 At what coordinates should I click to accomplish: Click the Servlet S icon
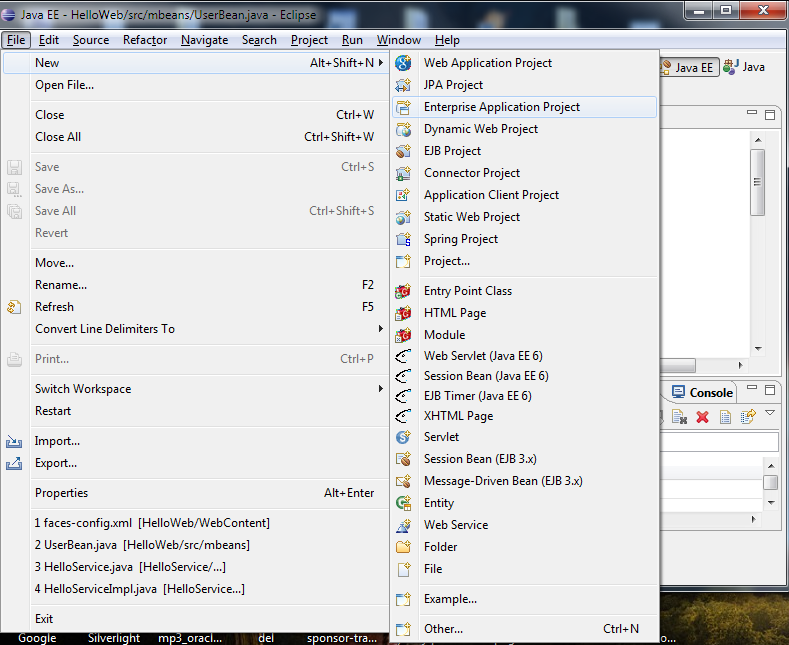point(403,437)
